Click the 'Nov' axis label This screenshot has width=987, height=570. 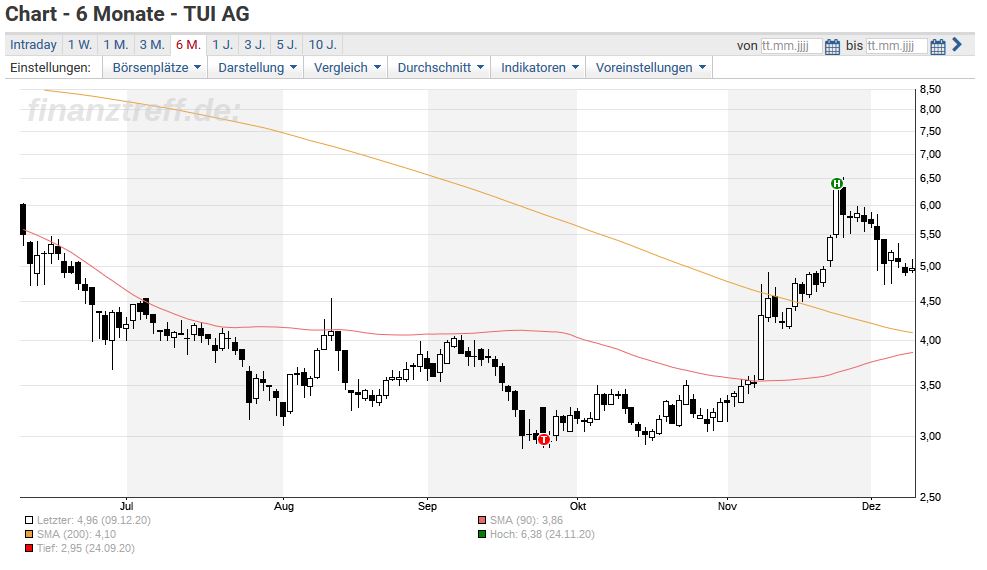pyautogui.click(x=727, y=506)
